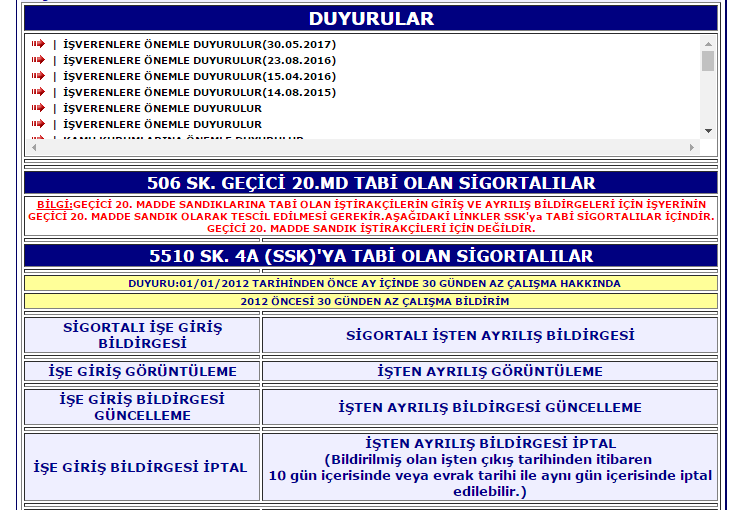The height and width of the screenshot is (510, 756).
Task: Open Sigortalı İşe Giriş Bildirgesi
Action: click(141, 335)
